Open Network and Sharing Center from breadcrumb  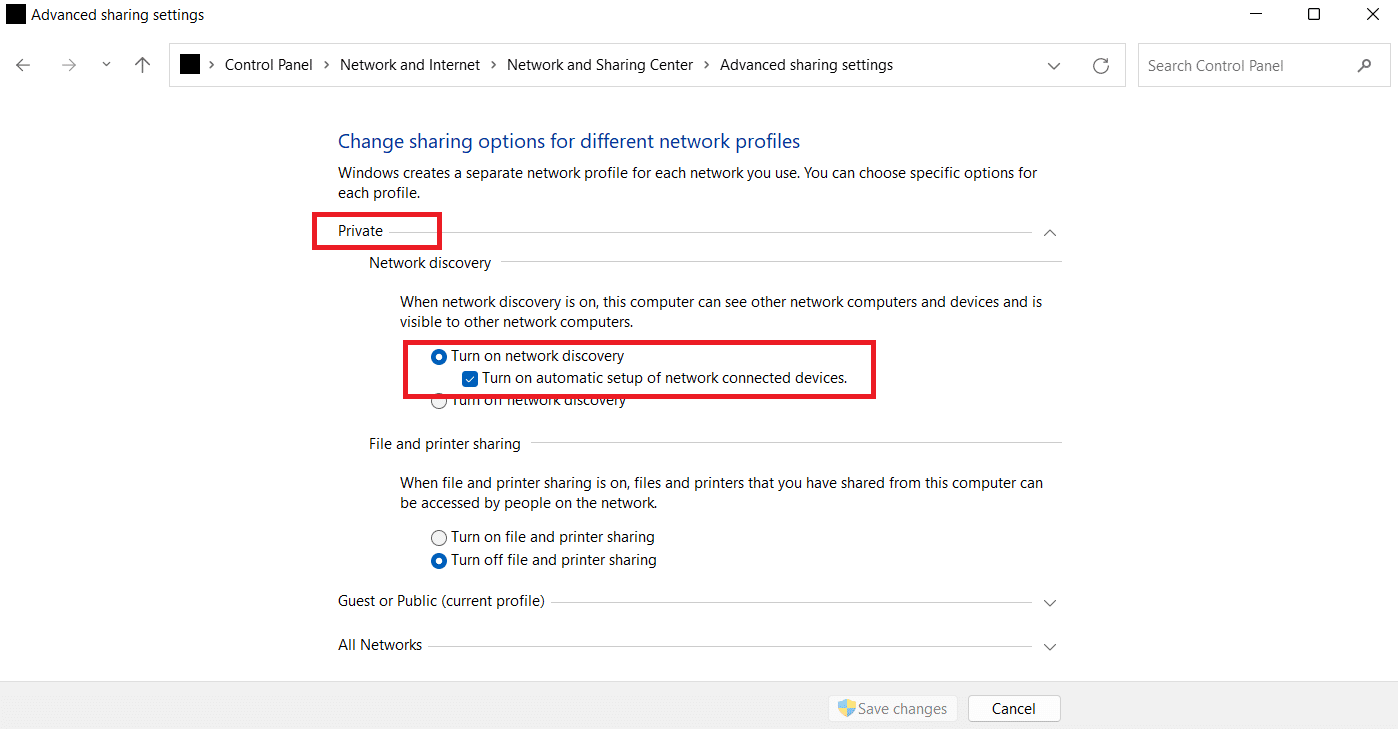coord(599,64)
